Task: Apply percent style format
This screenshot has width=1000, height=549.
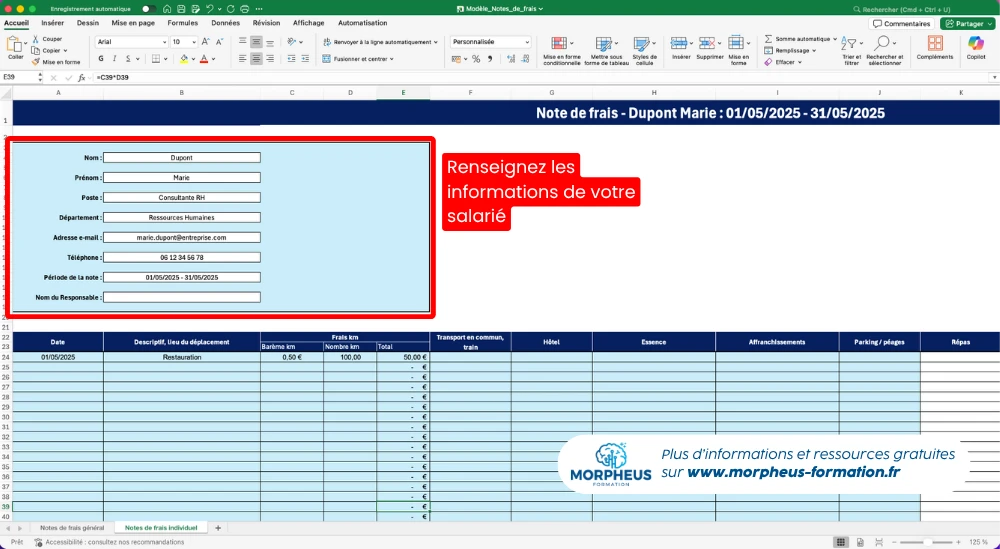Action: pyautogui.click(x=476, y=59)
